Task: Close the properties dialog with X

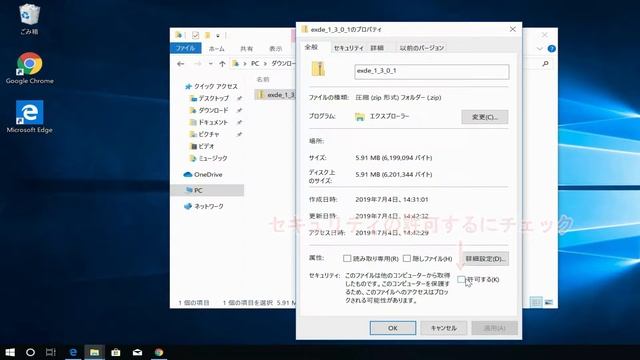Action: 513,29
